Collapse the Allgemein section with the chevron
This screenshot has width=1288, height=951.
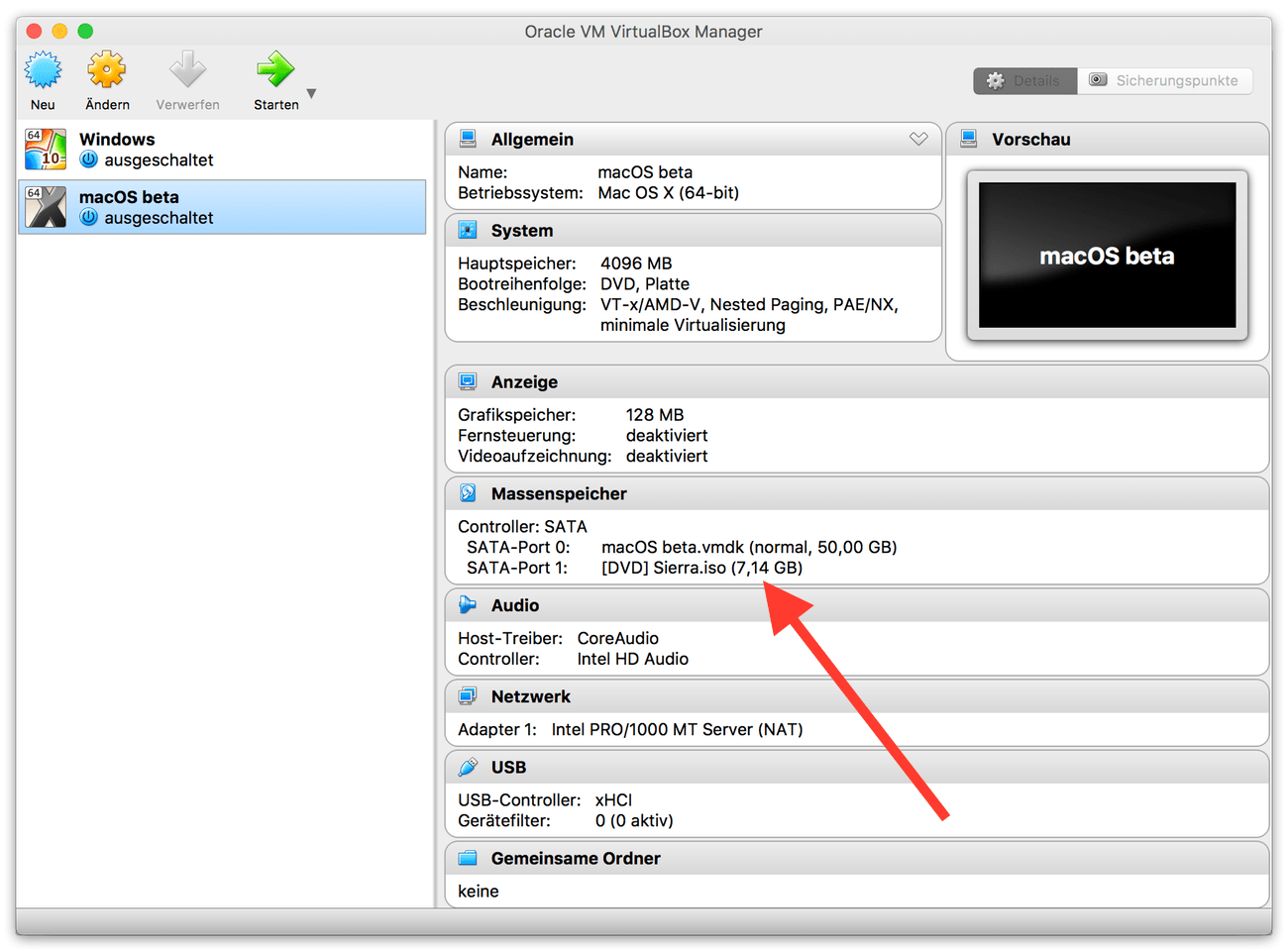918,139
